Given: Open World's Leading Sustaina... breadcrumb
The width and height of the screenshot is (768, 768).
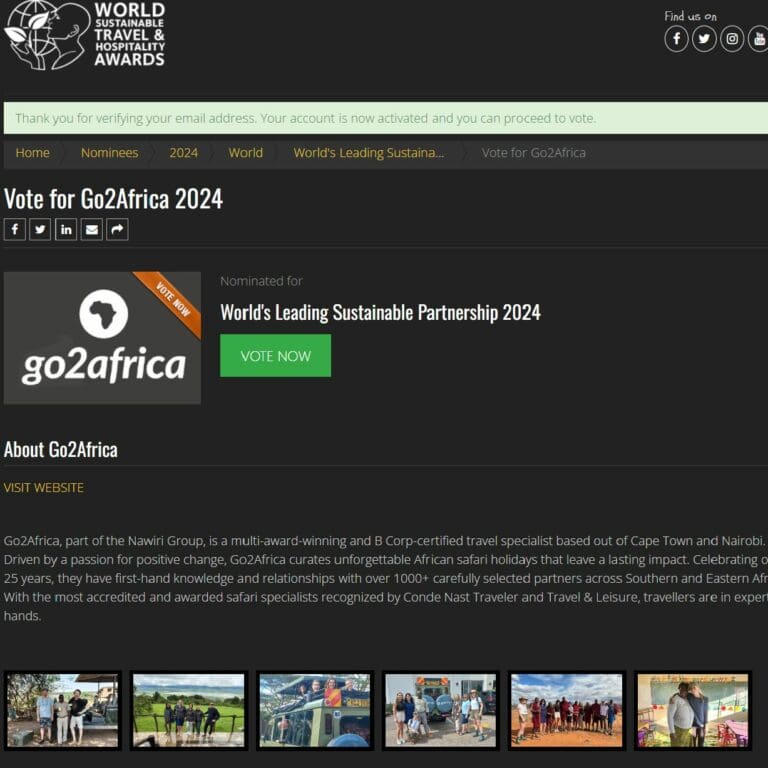Looking at the screenshot, I should (x=369, y=153).
